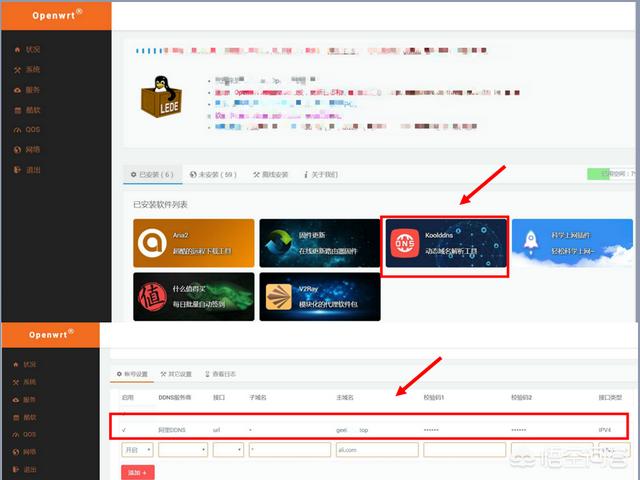Open the 开启 enable dropdown
Screen dimensions: 640x480
coord(138,450)
